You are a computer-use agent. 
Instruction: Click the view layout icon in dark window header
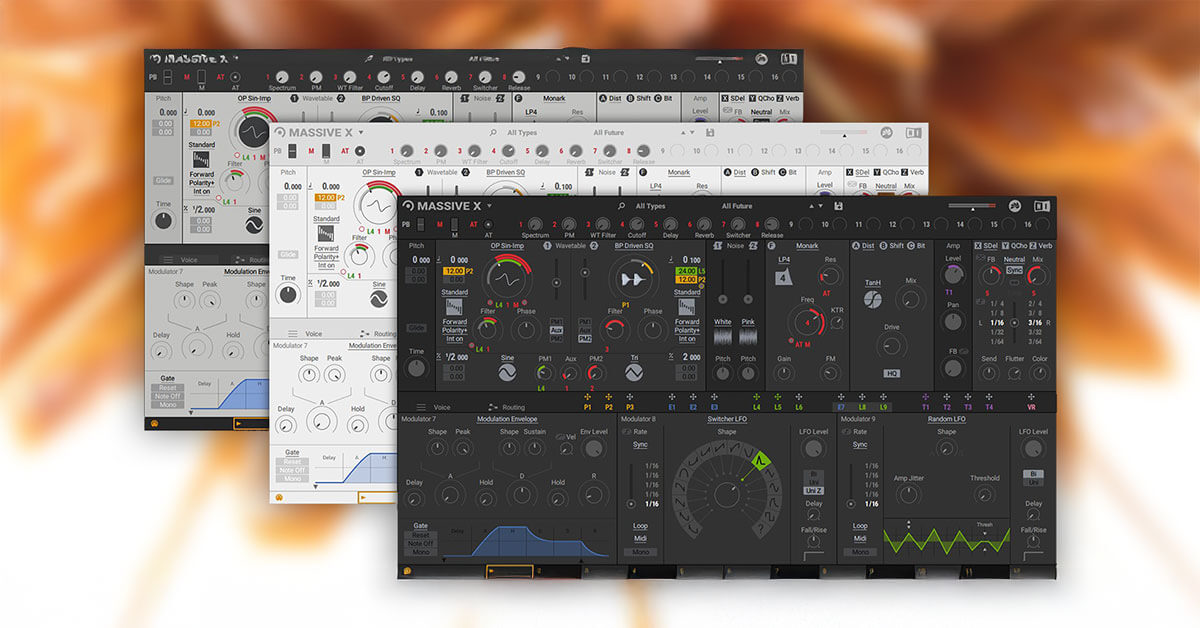click(x=1041, y=206)
